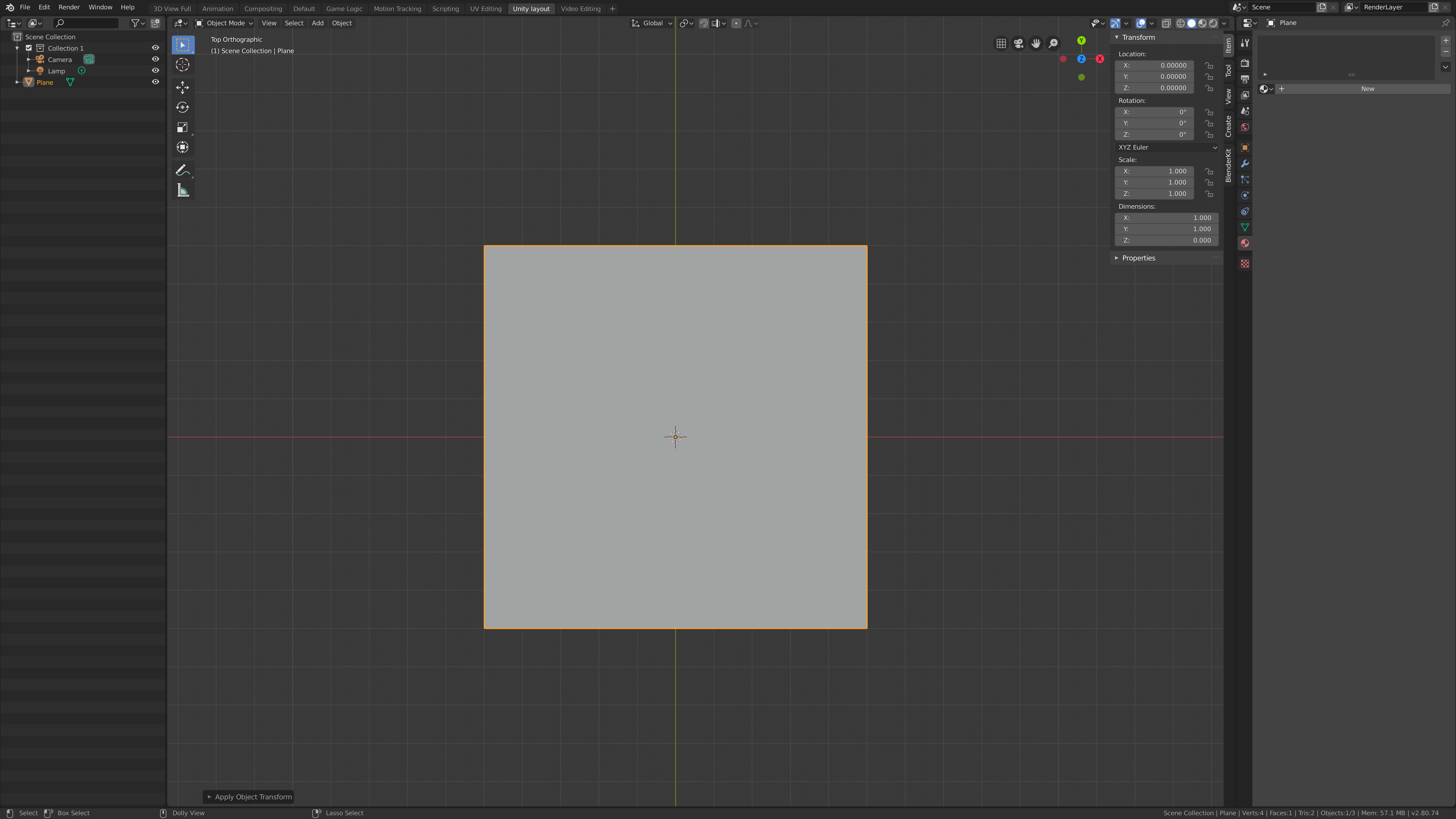1456x819 pixels.
Task: Open World properties tab
Action: [1245, 127]
